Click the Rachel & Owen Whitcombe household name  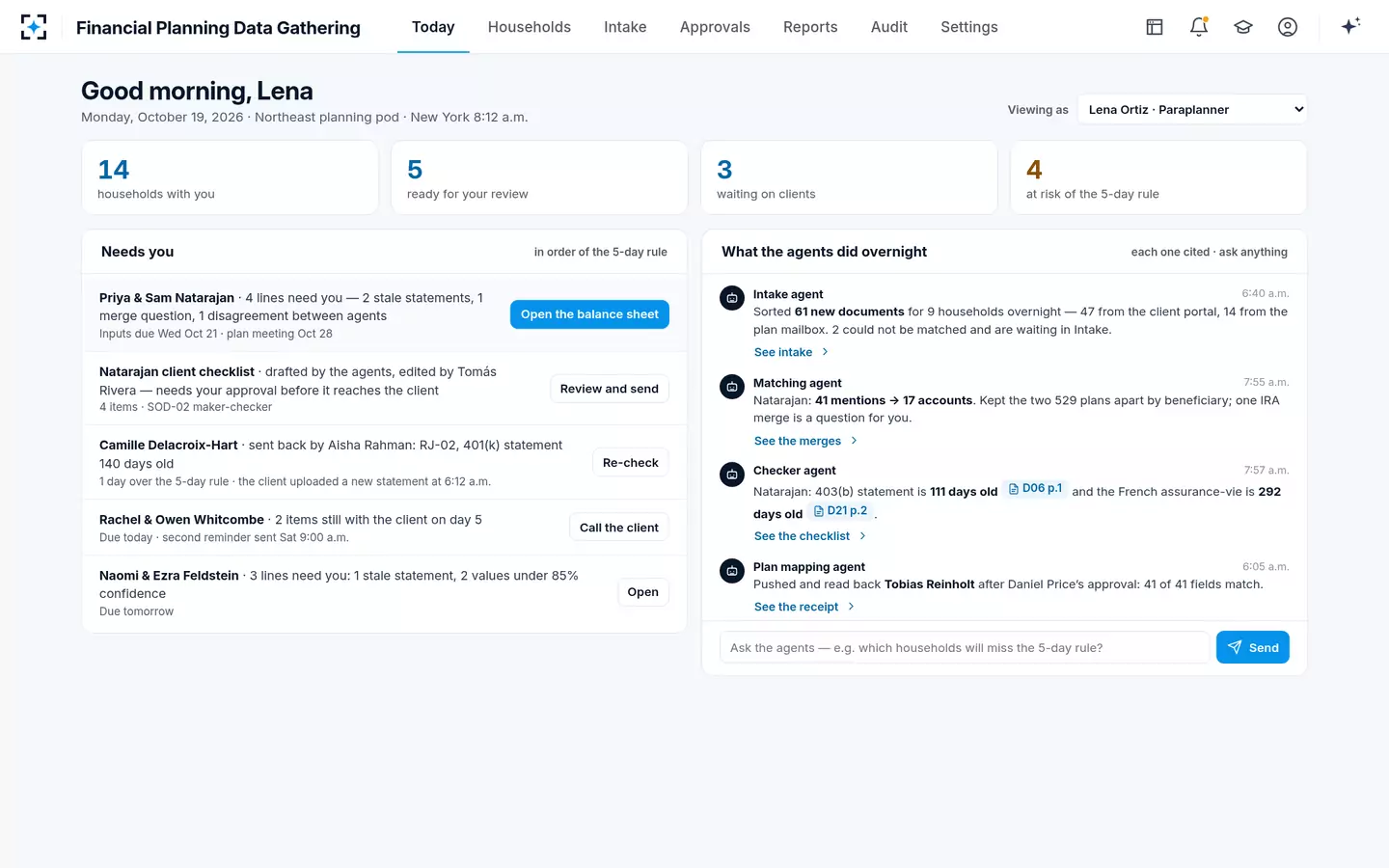pyautogui.click(x=181, y=519)
